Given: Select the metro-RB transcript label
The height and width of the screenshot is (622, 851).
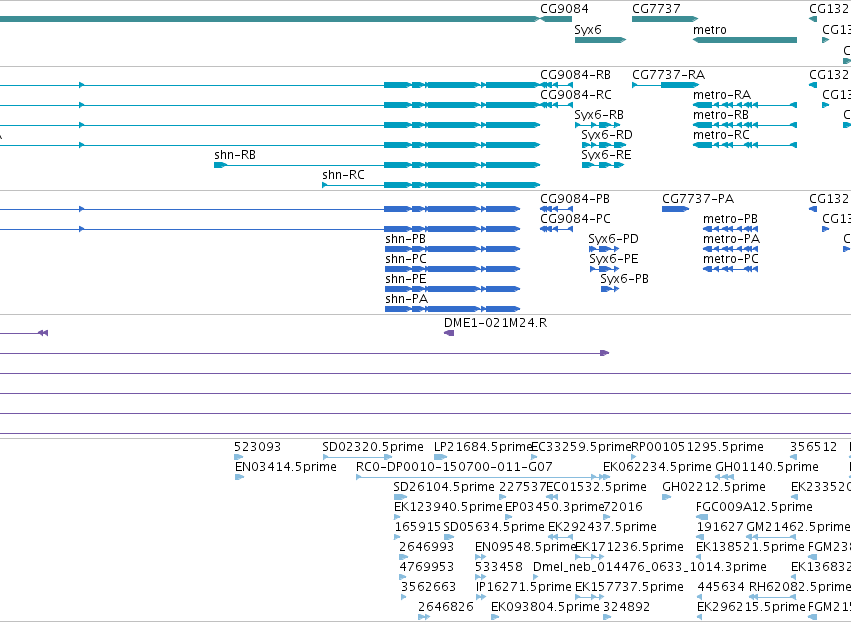Looking at the screenshot, I should point(721,115).
